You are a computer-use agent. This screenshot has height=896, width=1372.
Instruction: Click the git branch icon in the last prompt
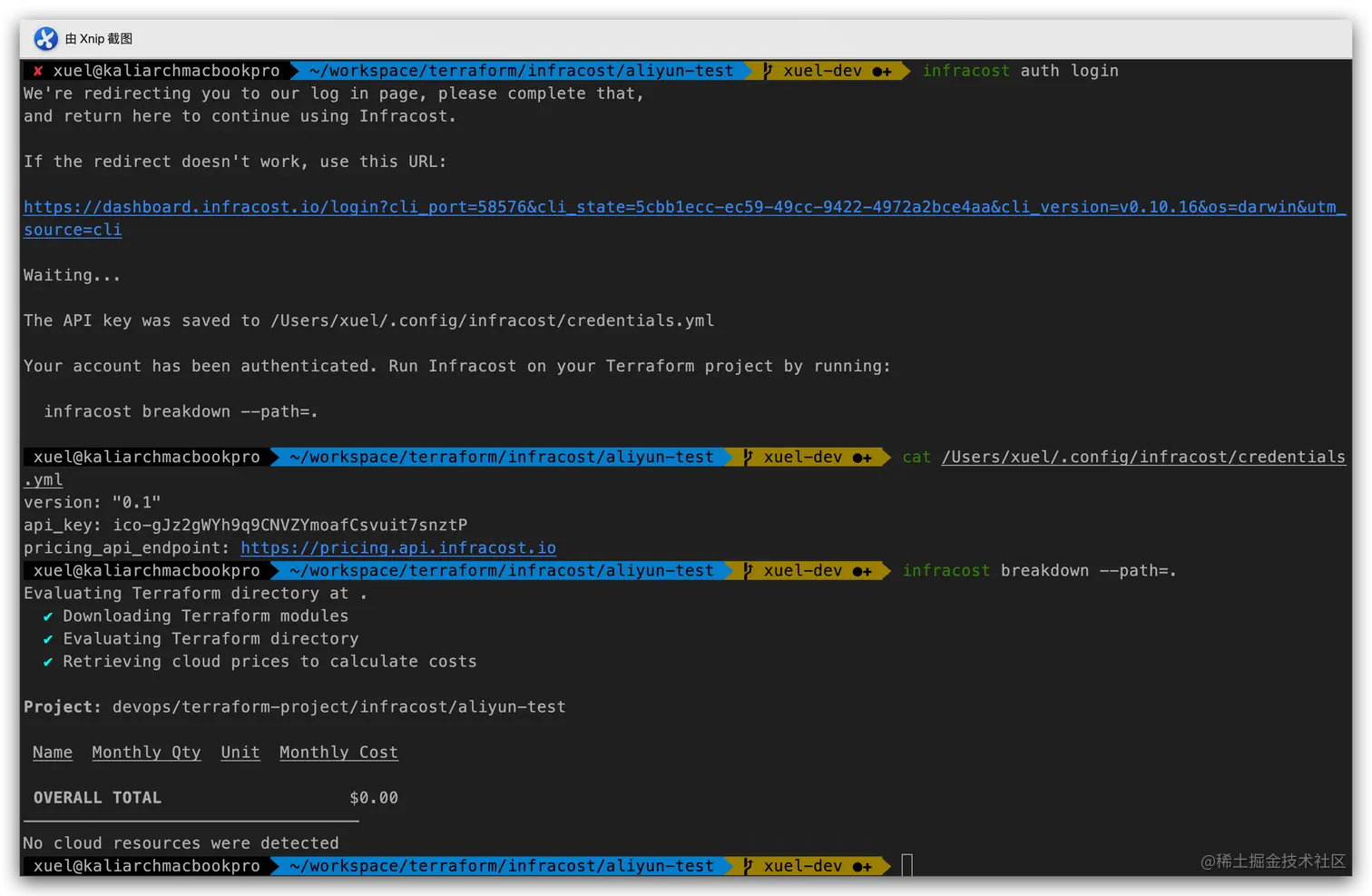click(x=748, y=866)
